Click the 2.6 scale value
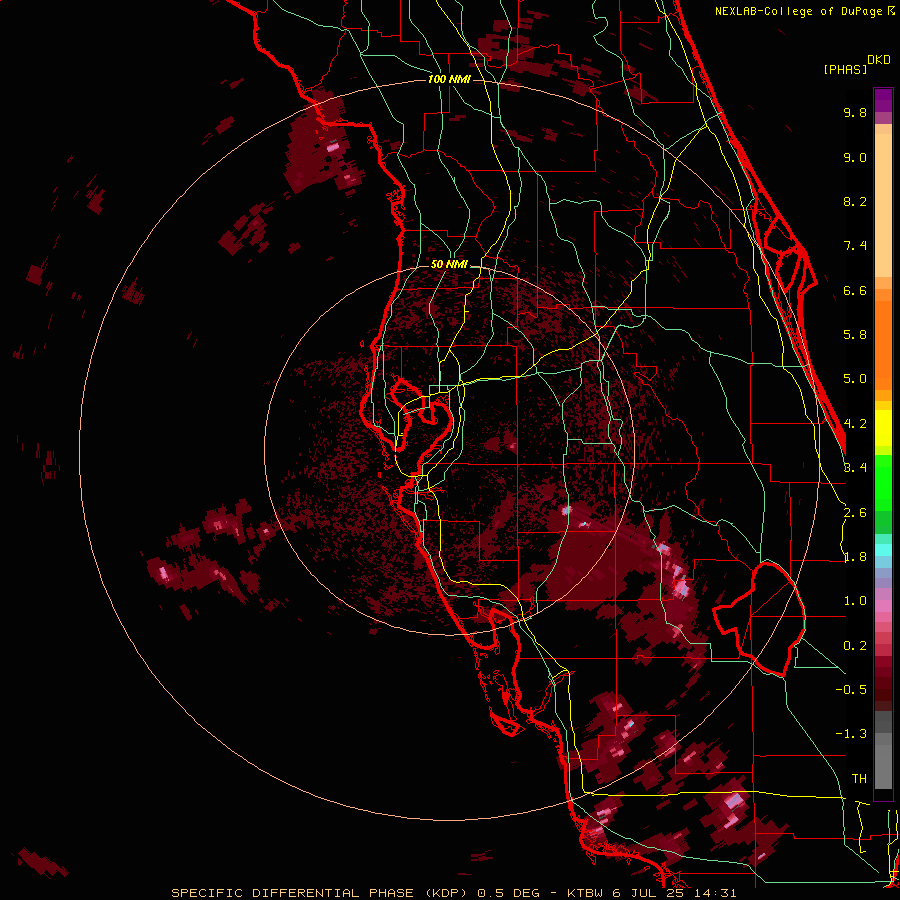 855,512
